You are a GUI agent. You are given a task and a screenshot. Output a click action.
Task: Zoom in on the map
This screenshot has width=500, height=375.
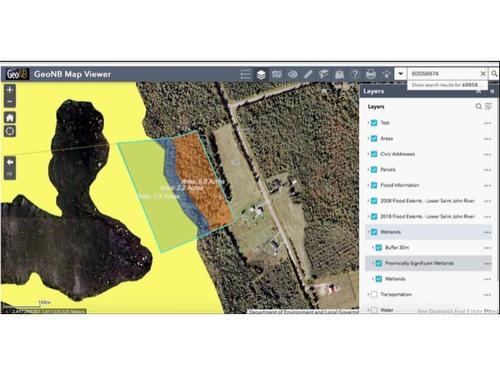tap(10, 90)
